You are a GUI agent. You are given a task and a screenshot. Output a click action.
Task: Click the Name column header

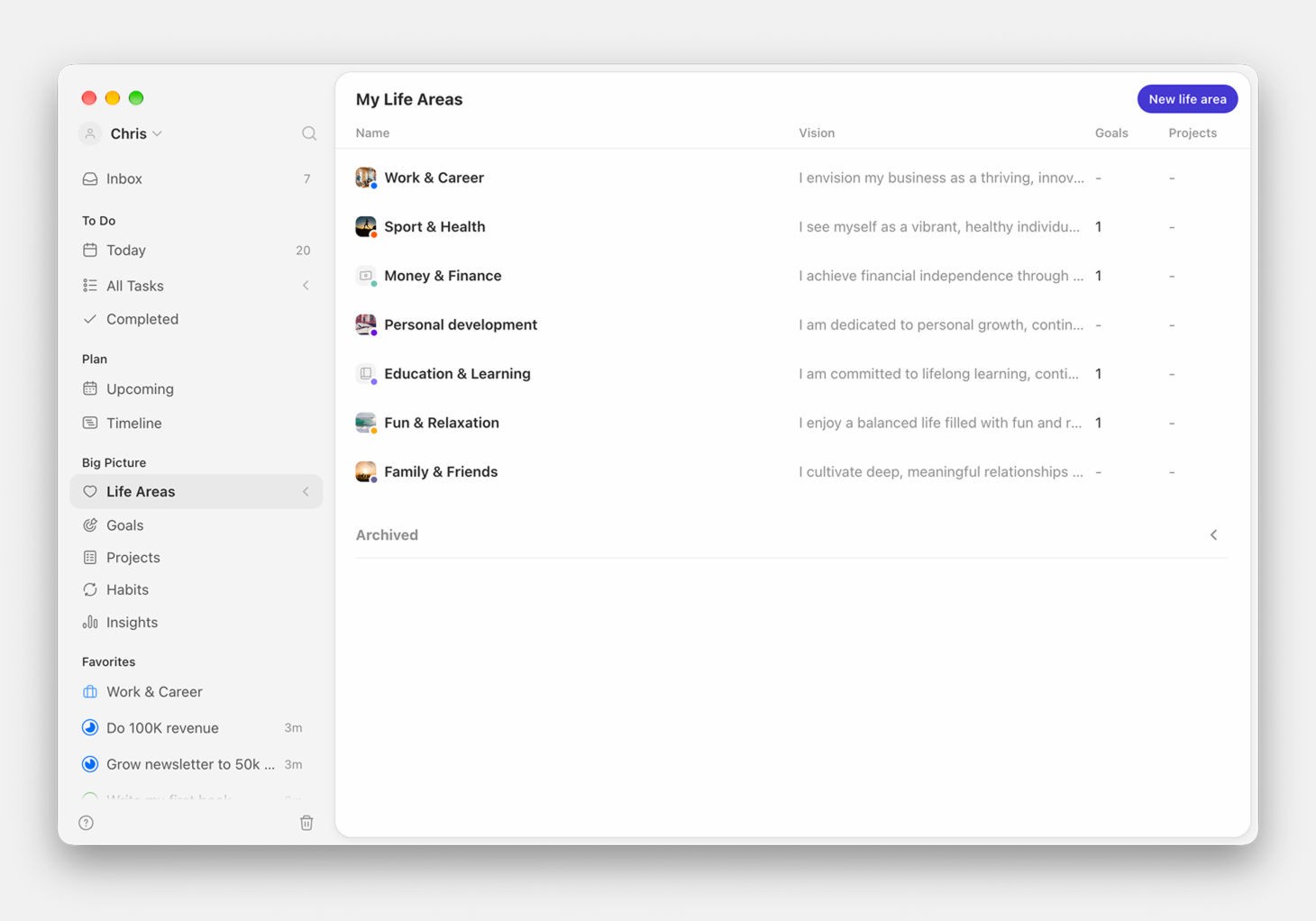click(x=372, y=133)
